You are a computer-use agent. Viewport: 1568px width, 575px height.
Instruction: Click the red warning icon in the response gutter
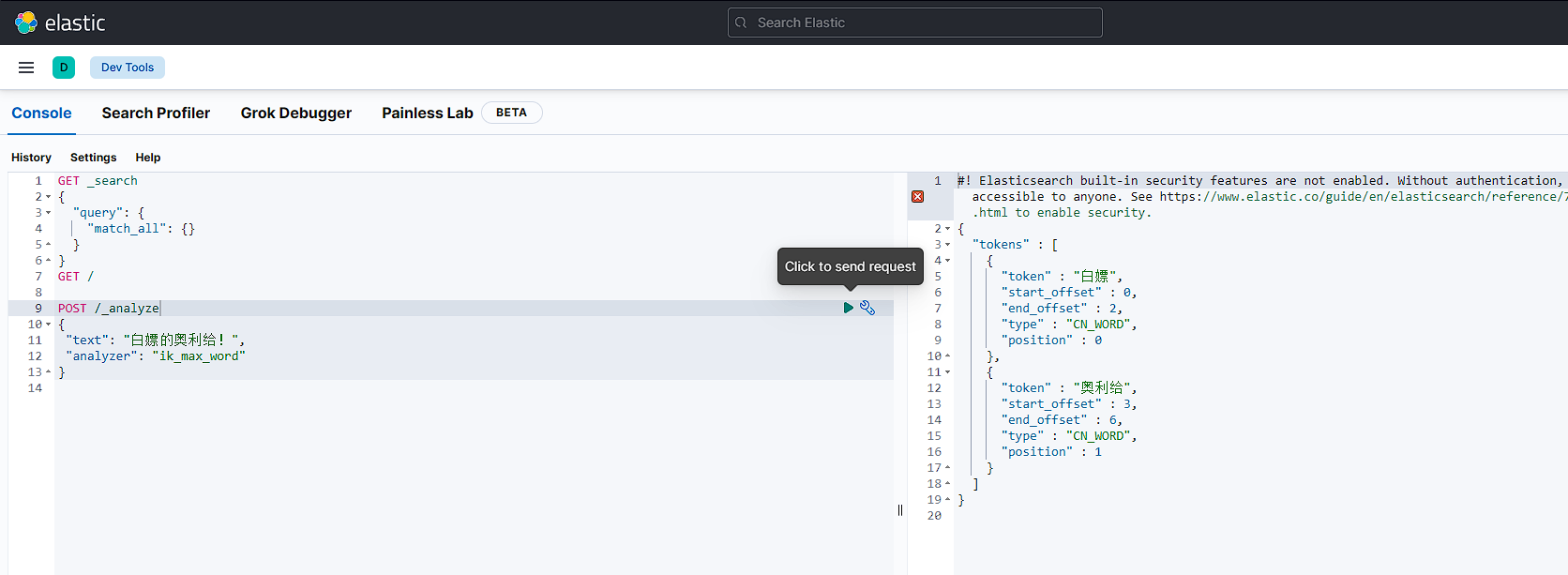(918, 197)
